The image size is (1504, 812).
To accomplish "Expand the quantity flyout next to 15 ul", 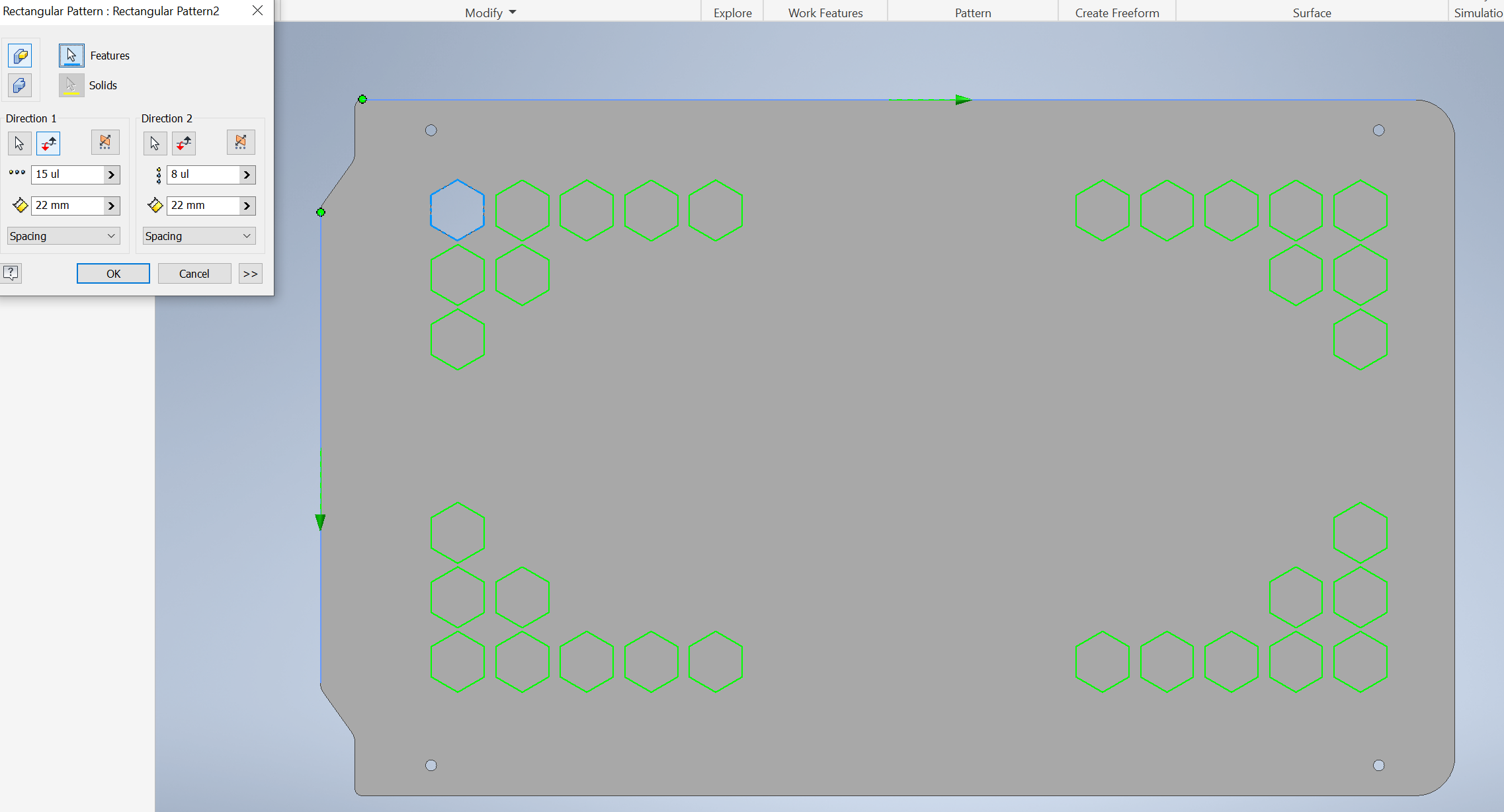I will click(x=112, y=175).
